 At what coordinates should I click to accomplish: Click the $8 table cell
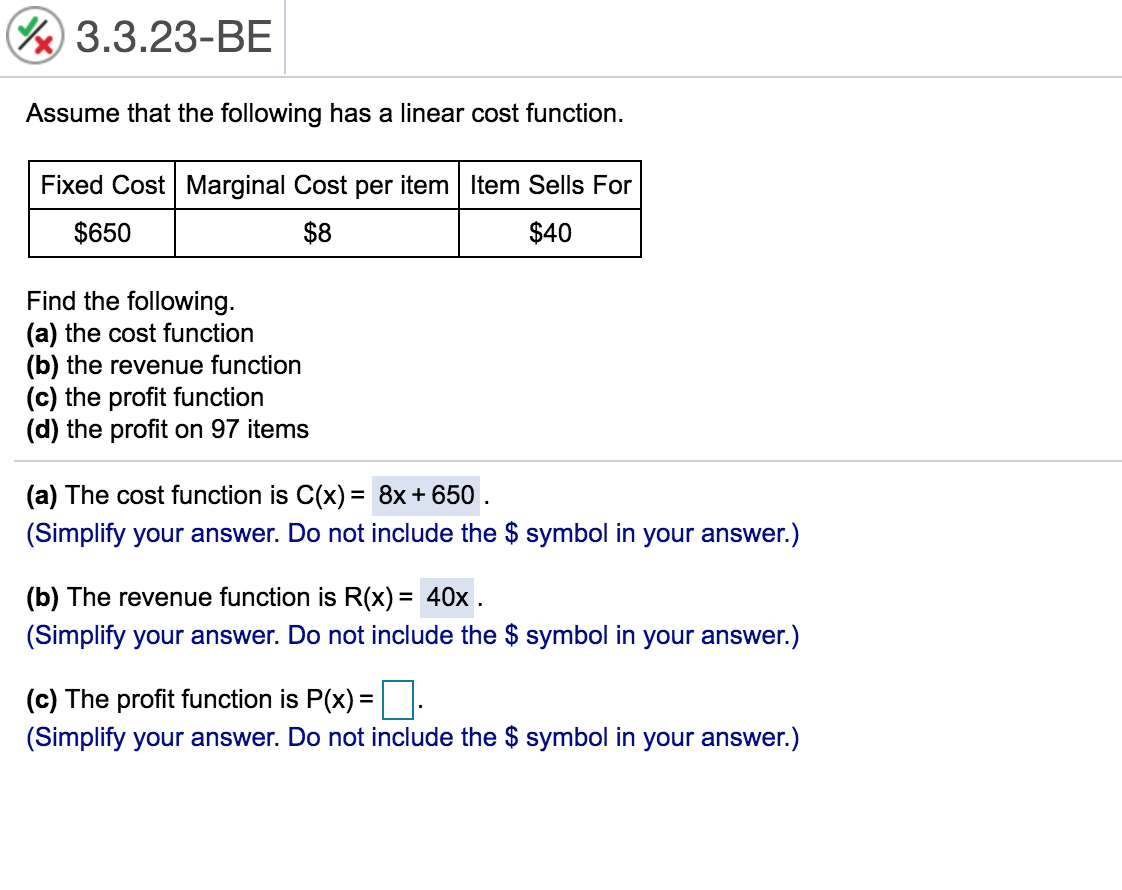click(317, 233)
